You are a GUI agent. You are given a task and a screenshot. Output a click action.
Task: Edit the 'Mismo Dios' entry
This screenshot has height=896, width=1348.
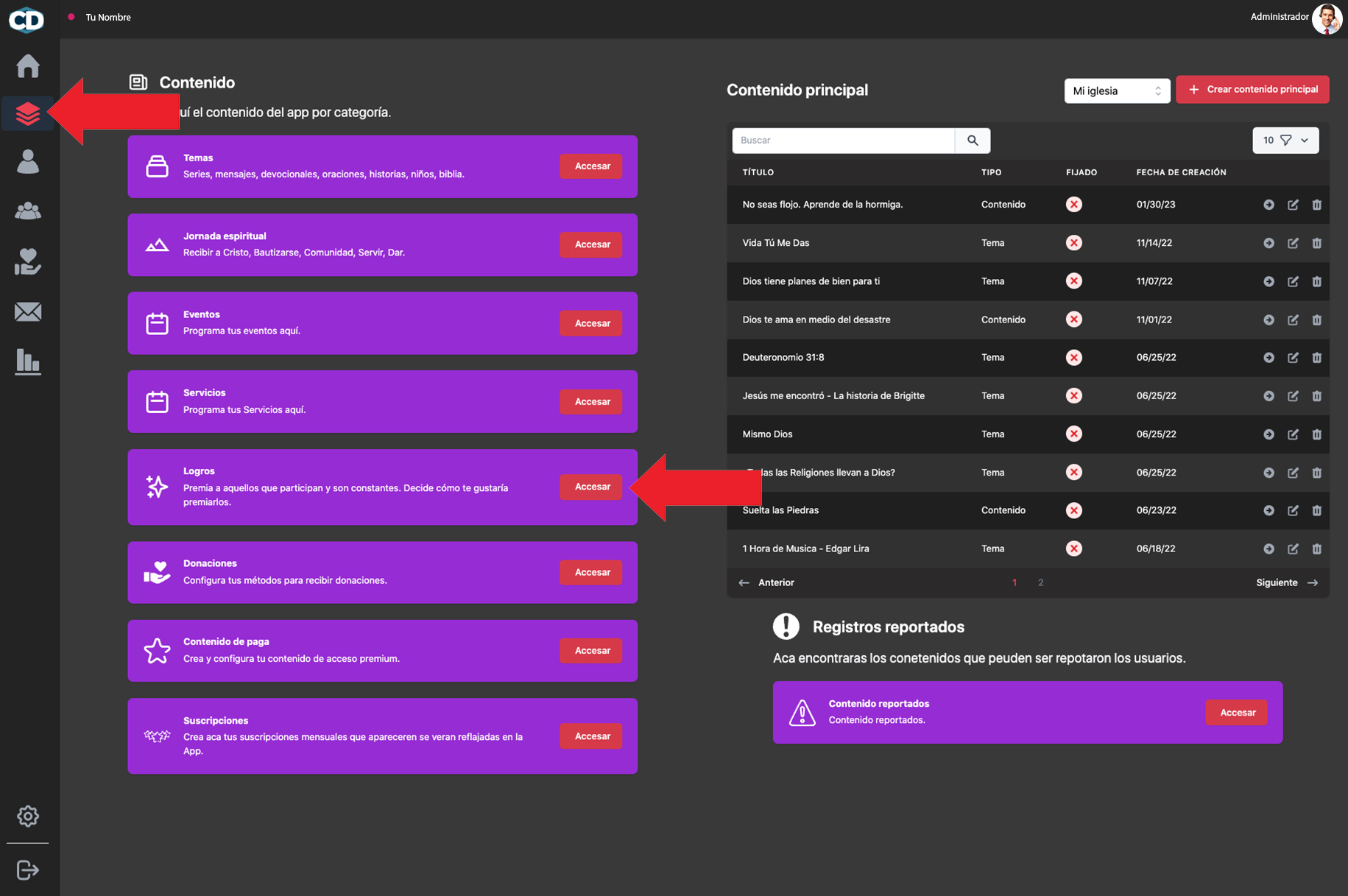(1293, 434)
